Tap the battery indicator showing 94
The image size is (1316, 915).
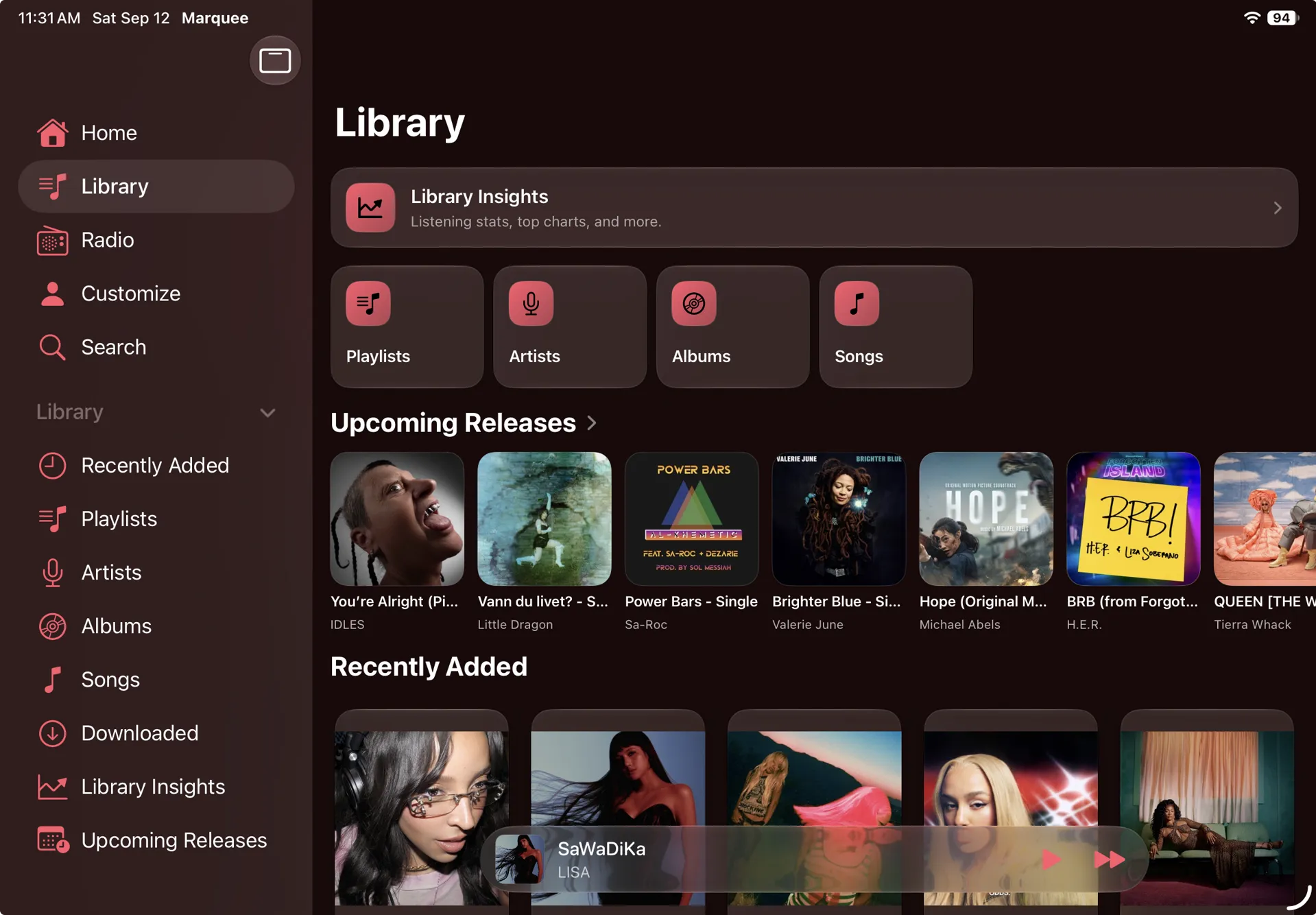pyautogui.click(x=1282, y=18)
